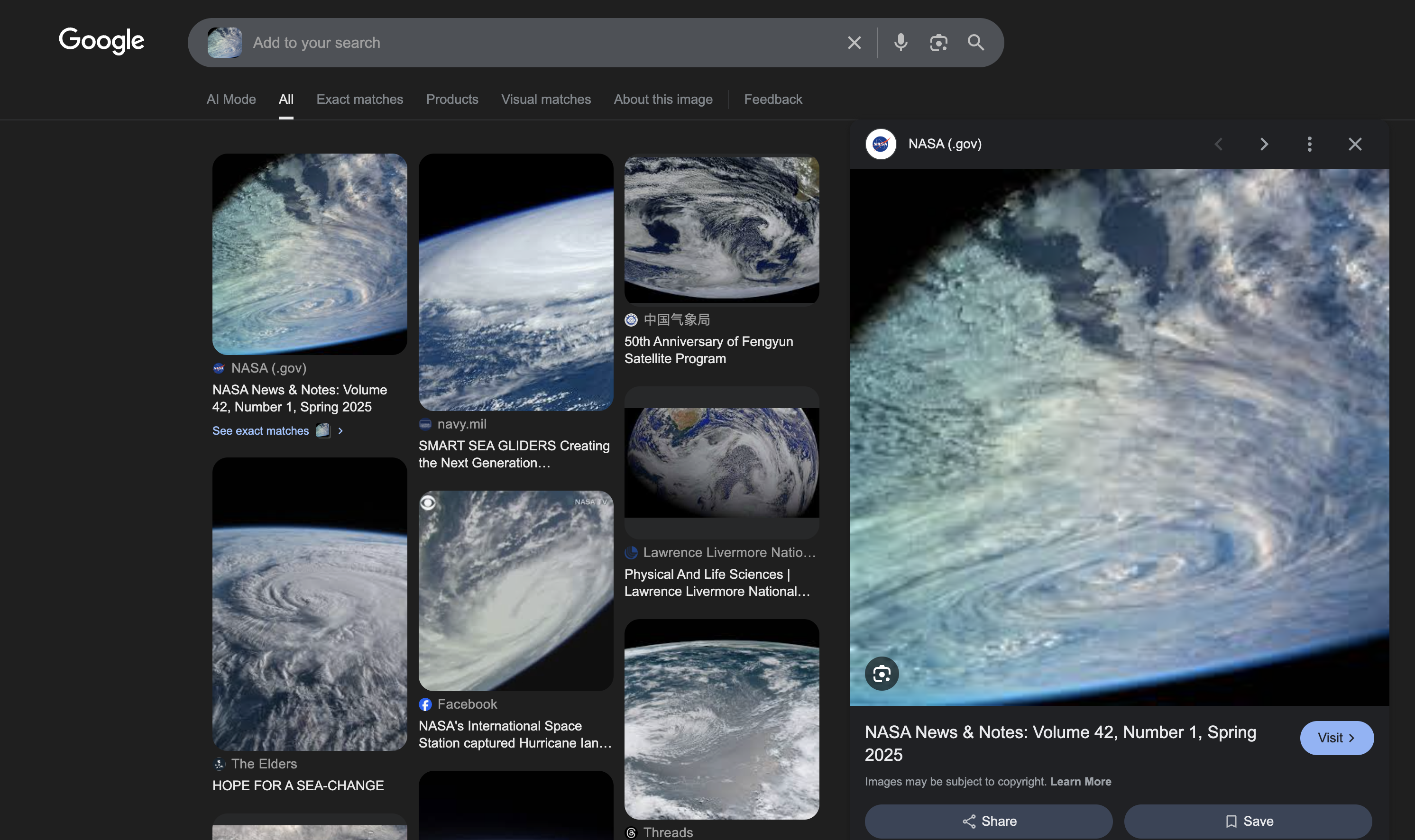The height and width of the screenshot is (840, 1415).
Task: Click the magnifying glass search icon
Action: 975,43
